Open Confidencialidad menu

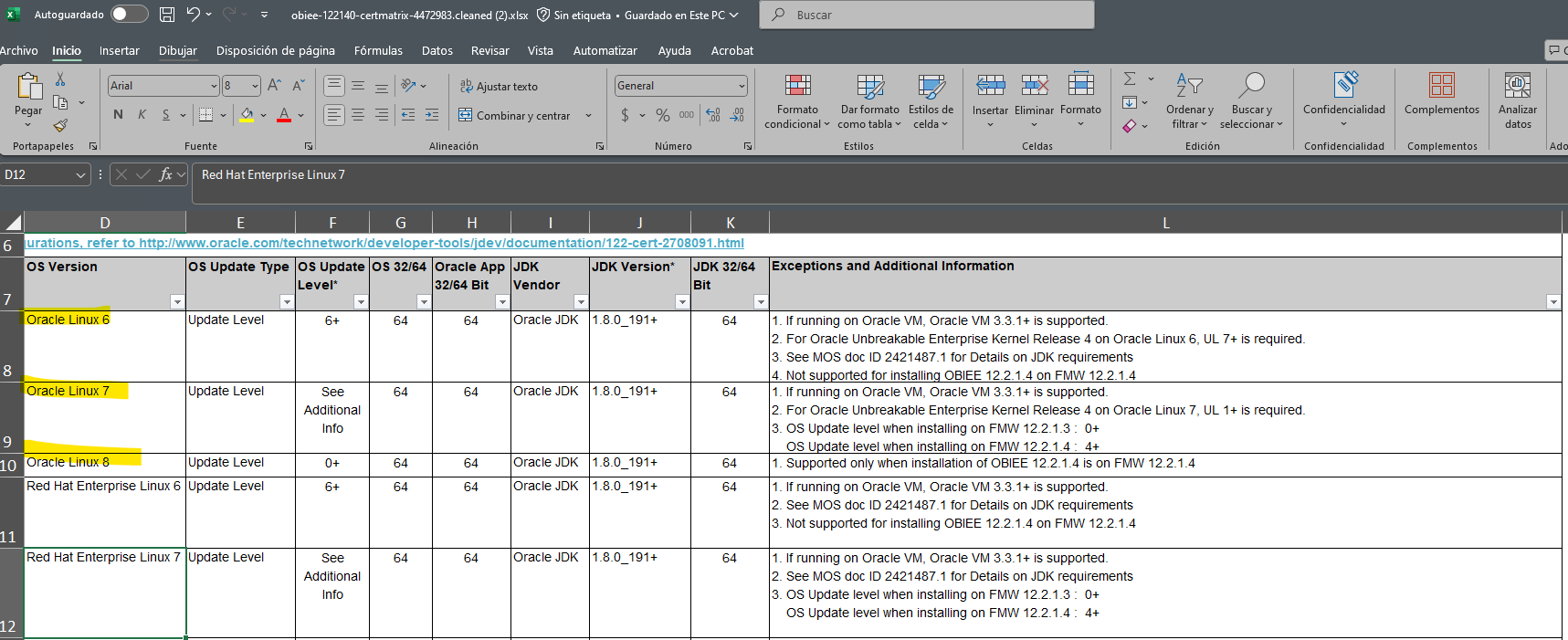point(1343,100)
